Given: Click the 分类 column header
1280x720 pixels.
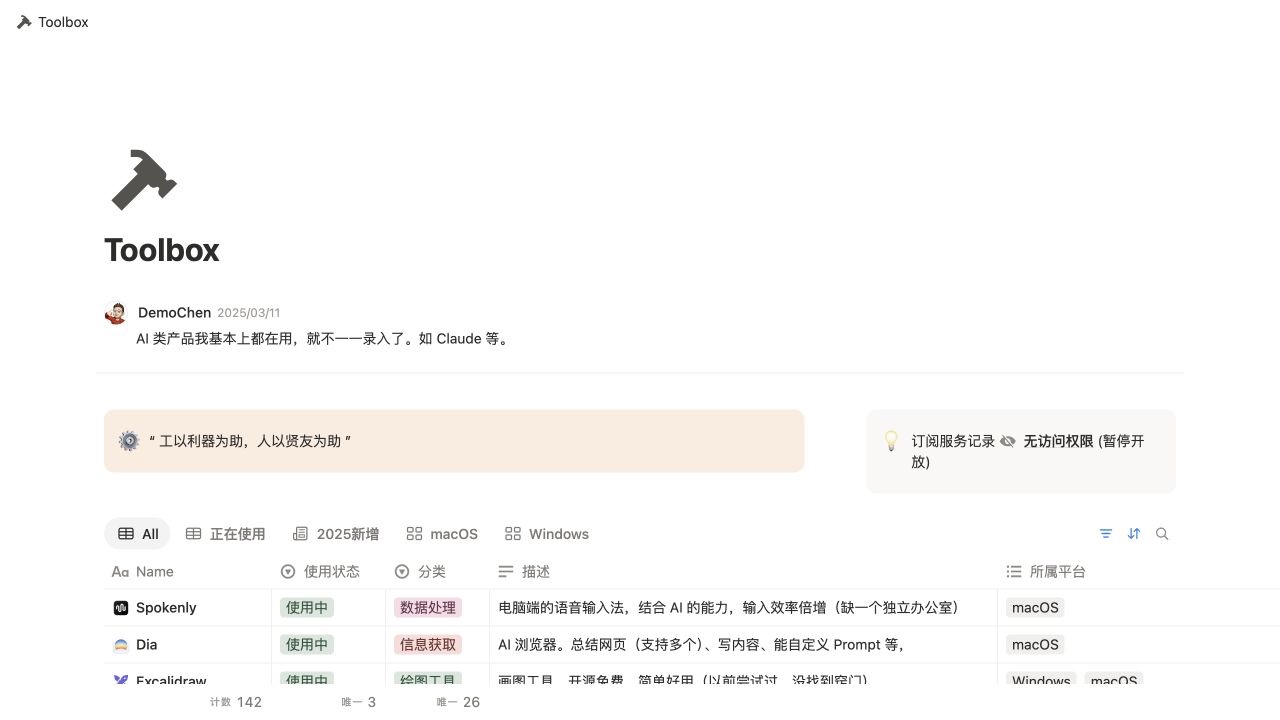Looking at the screenshot, I should (x=437, y=572).
